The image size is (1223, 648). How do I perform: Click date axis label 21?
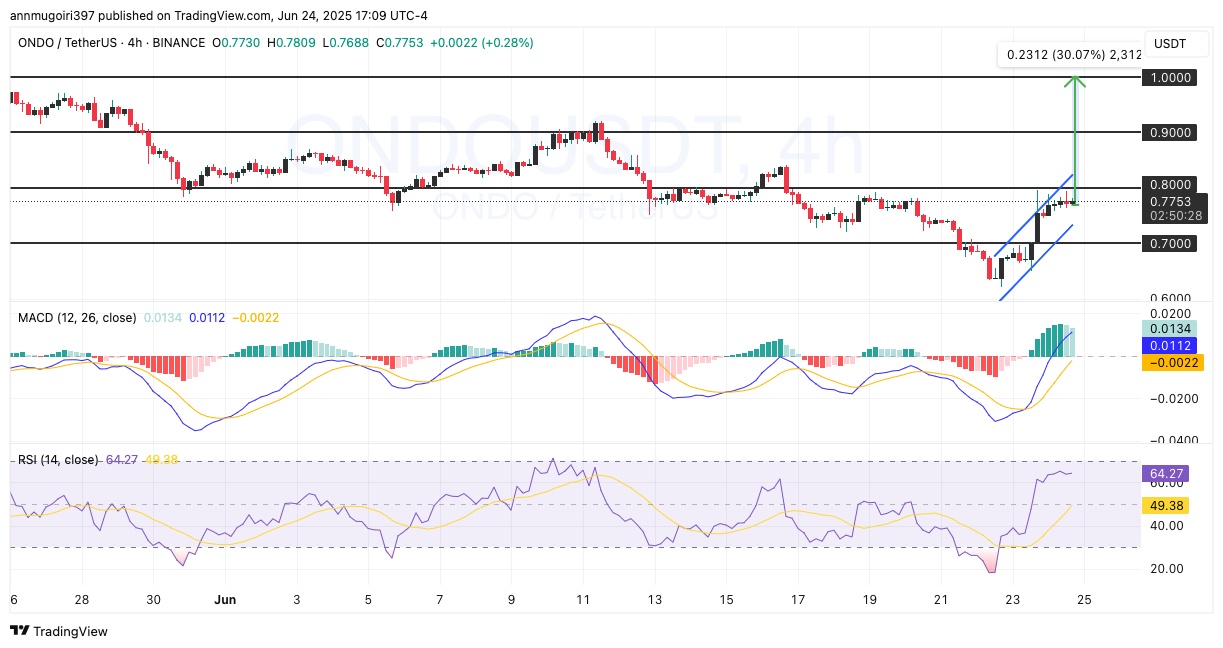(x=942, y=600)
